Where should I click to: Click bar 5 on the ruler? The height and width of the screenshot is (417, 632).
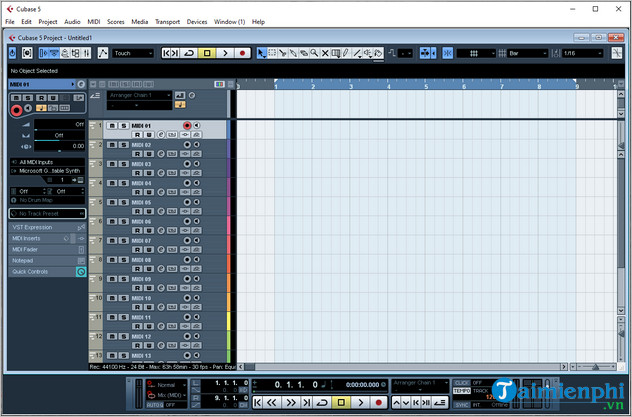pos(426,86)
